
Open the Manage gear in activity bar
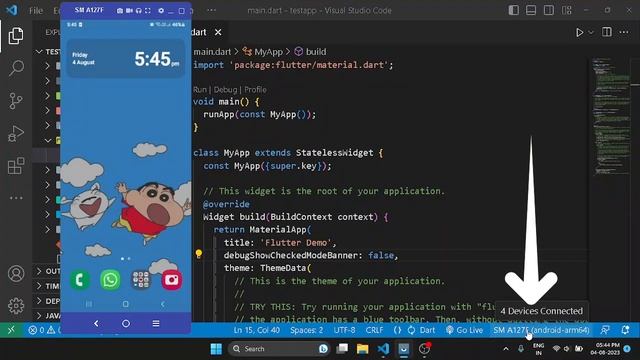(x=16, y=306)
